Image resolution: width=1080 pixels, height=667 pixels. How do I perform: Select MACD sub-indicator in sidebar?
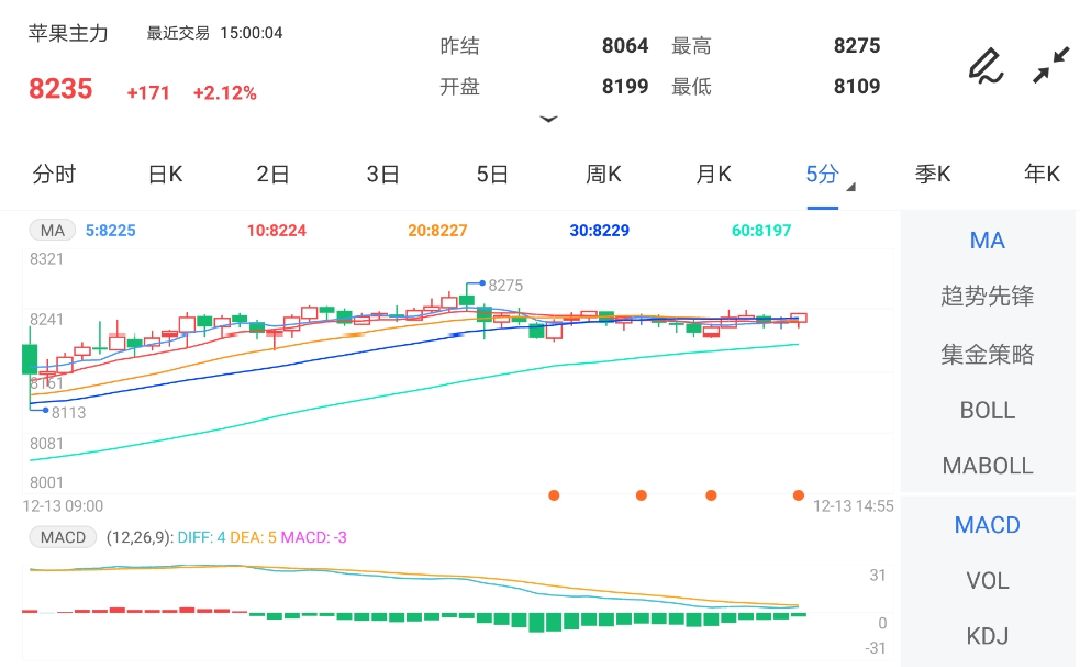[x=987, y=525]
